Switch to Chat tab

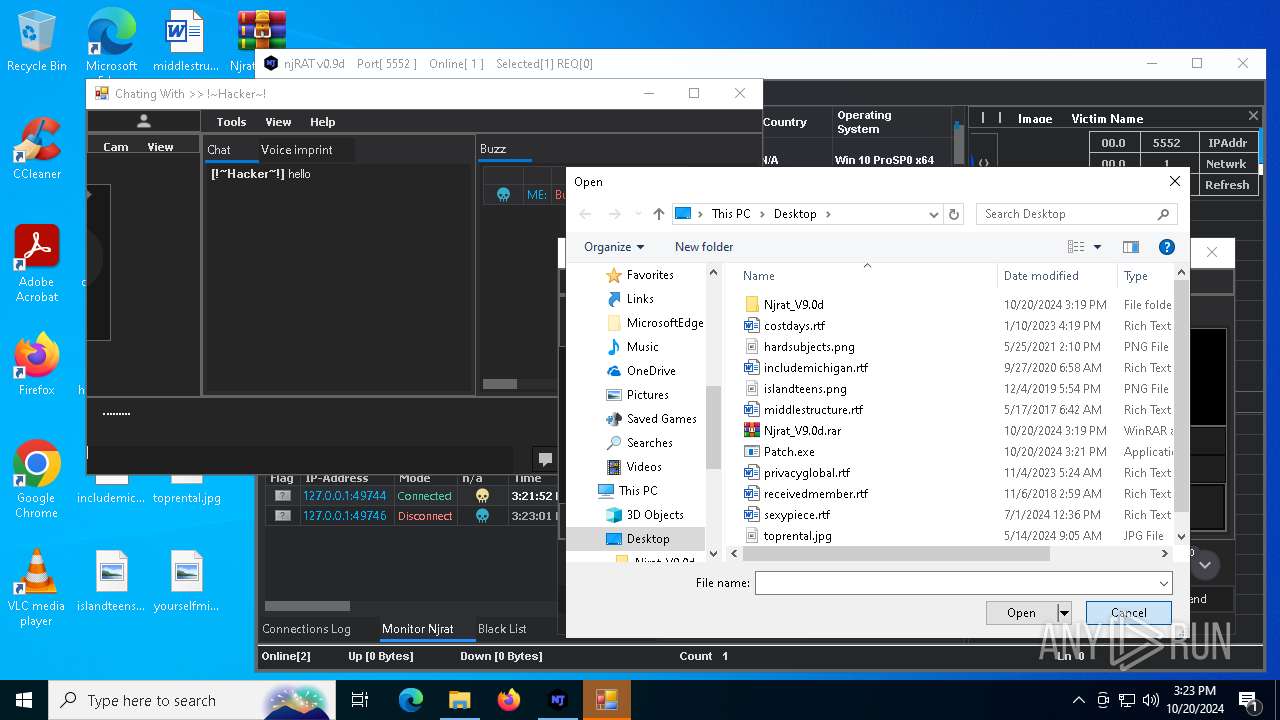[219, 150]
